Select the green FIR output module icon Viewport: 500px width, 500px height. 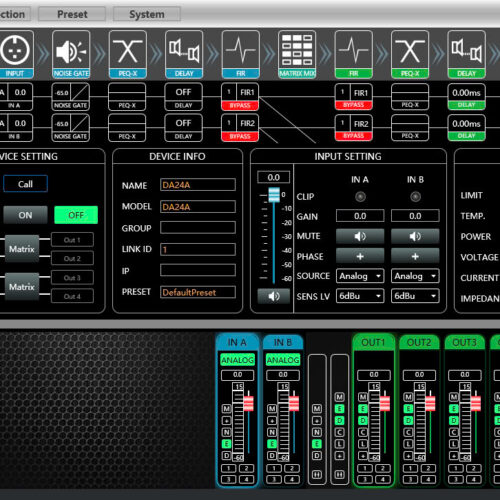click(353, 54)
